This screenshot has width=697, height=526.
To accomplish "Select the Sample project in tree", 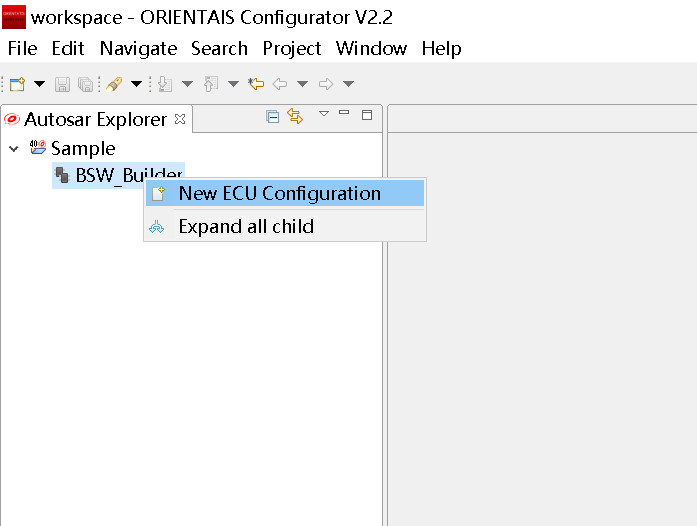I will click(x=83, y=149).
